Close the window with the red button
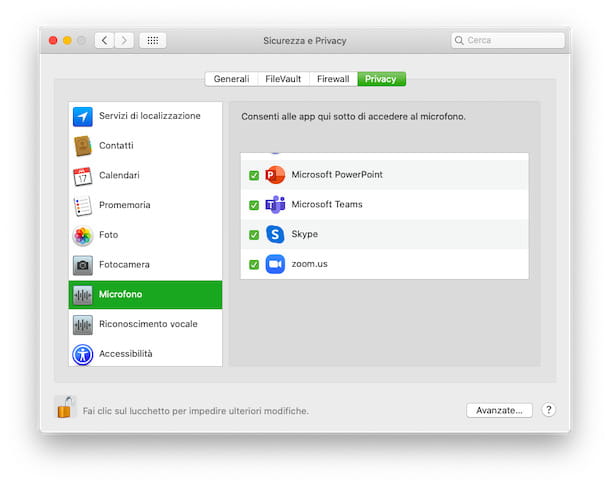The image size is (610, 485). point(53,40)
